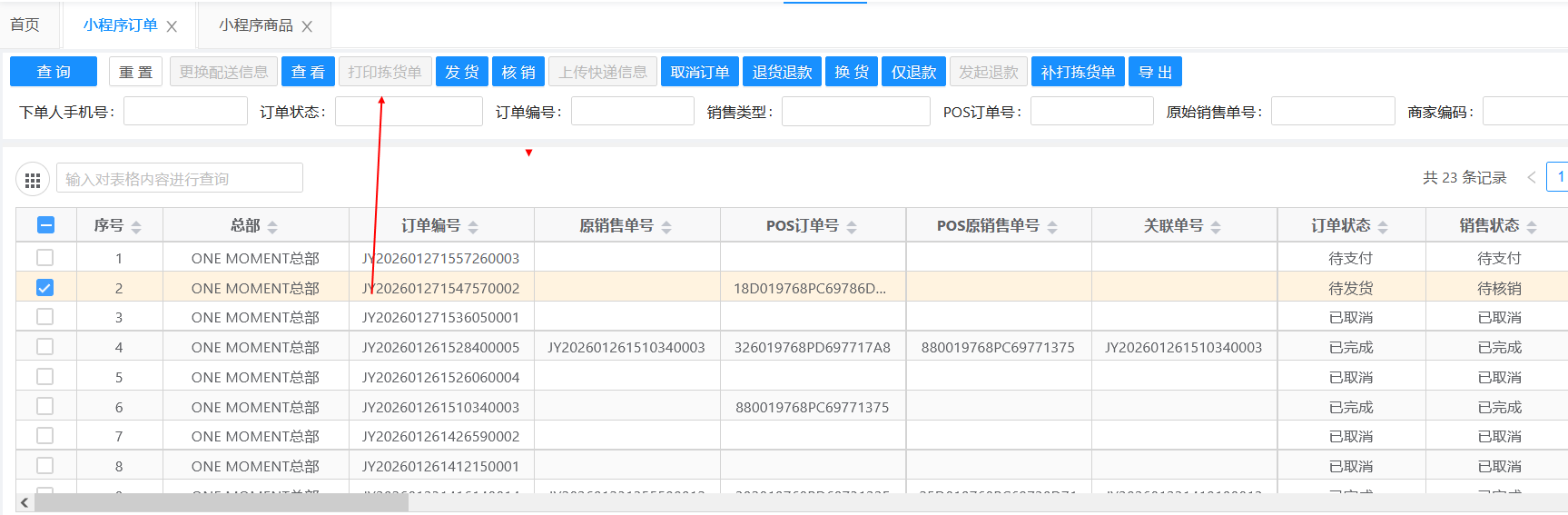Open the 订单状态 filter dropdown

pyautogui.click(x=409, y=112)
